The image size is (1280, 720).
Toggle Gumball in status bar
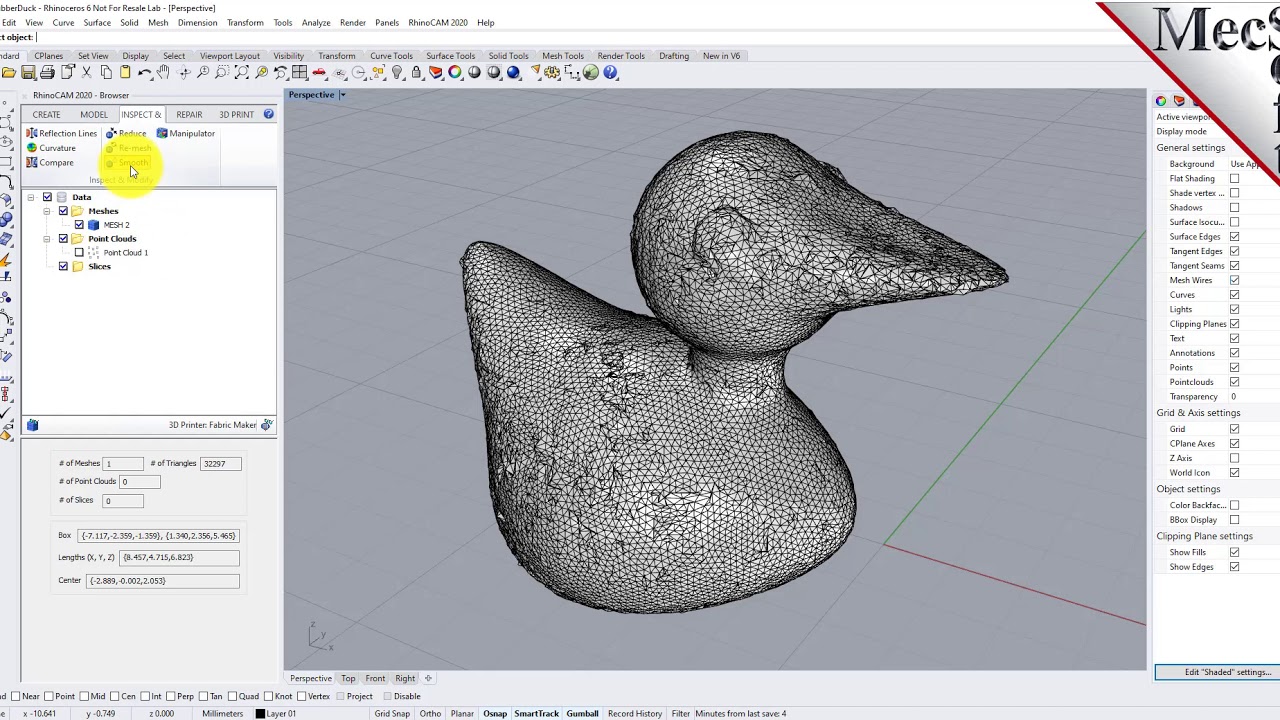[x=582, y=714]
